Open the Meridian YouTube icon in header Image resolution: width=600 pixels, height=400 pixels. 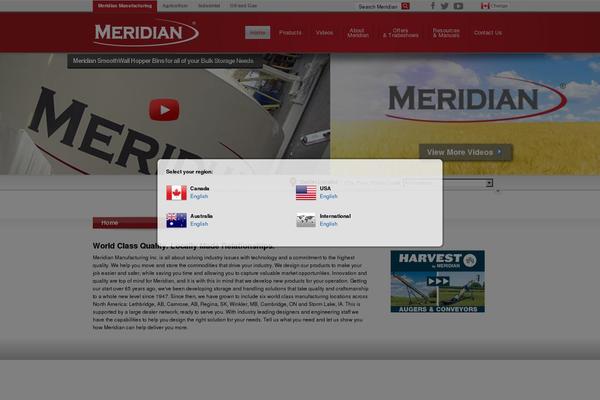tap(458, 6)
